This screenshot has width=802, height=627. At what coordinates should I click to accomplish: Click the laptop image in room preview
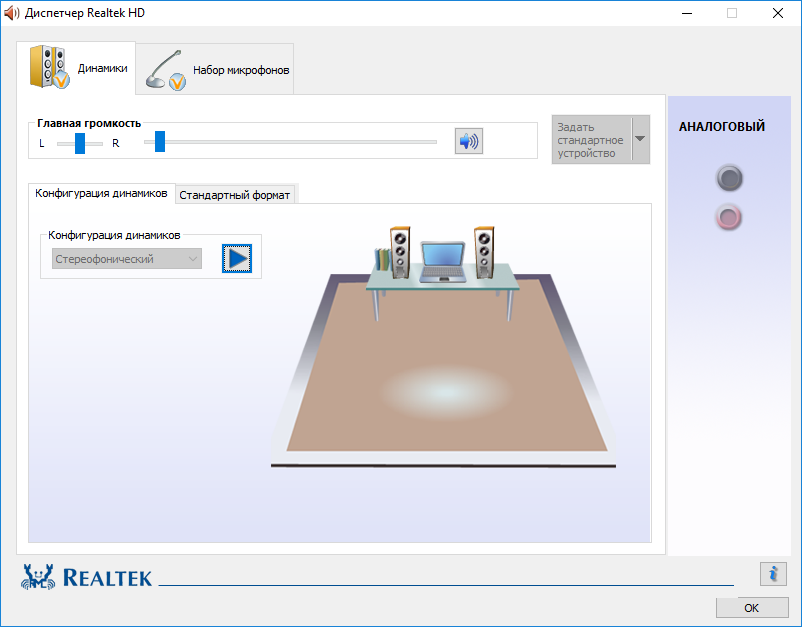pos(443,262)
